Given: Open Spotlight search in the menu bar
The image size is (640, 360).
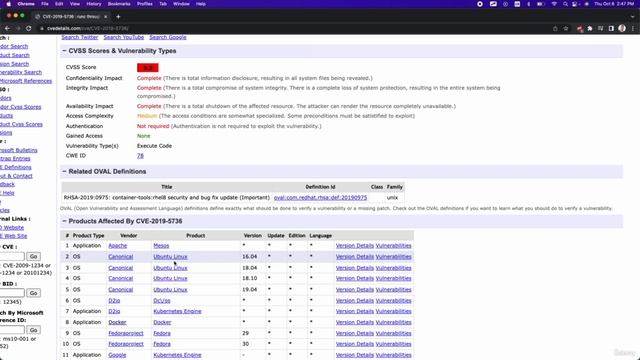Looking at the screenshot, I should pyautogui.click(x=565, y=4).
